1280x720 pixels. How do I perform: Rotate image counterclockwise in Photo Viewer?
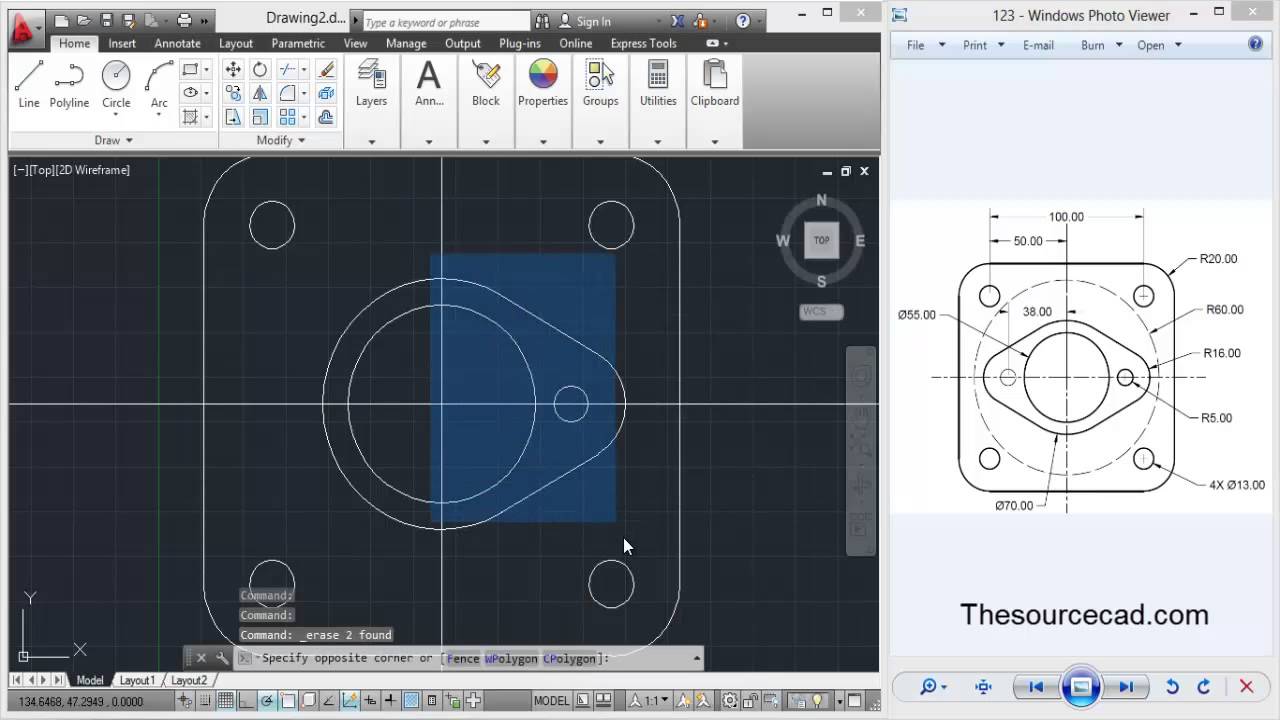(x=1172, y=687)
